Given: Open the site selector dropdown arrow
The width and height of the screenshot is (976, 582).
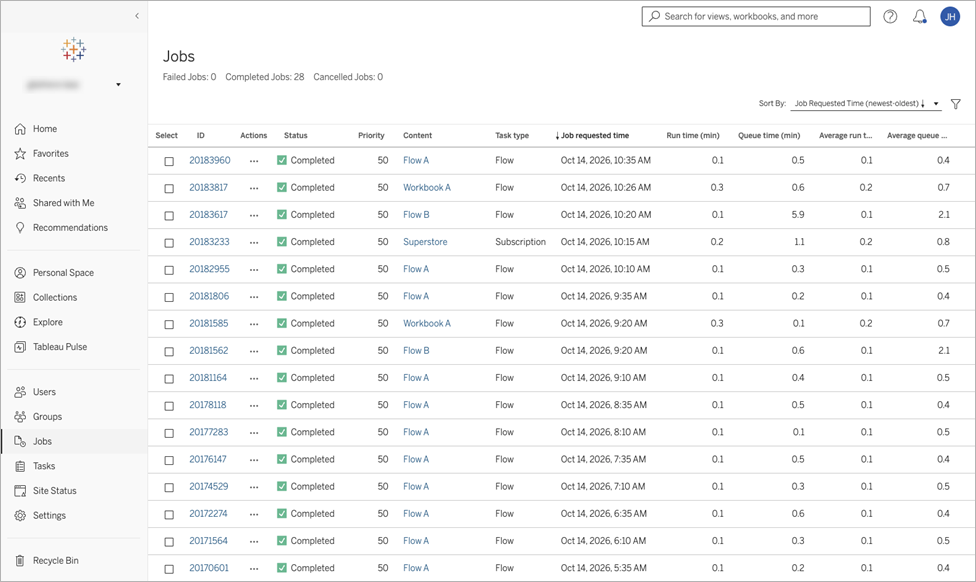Looking at the screenshot, I should pyautogui.click(x=118, y=85).
